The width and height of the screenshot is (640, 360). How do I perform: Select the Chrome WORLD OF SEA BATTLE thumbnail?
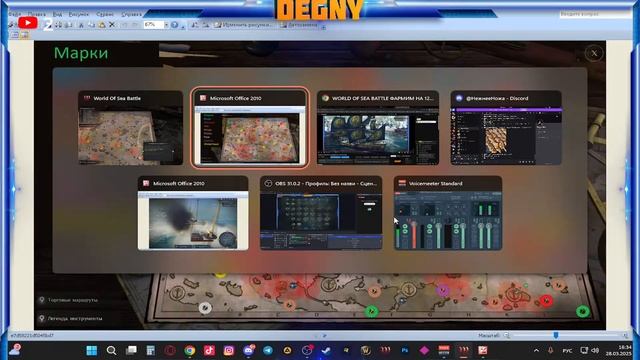[378, 127]
